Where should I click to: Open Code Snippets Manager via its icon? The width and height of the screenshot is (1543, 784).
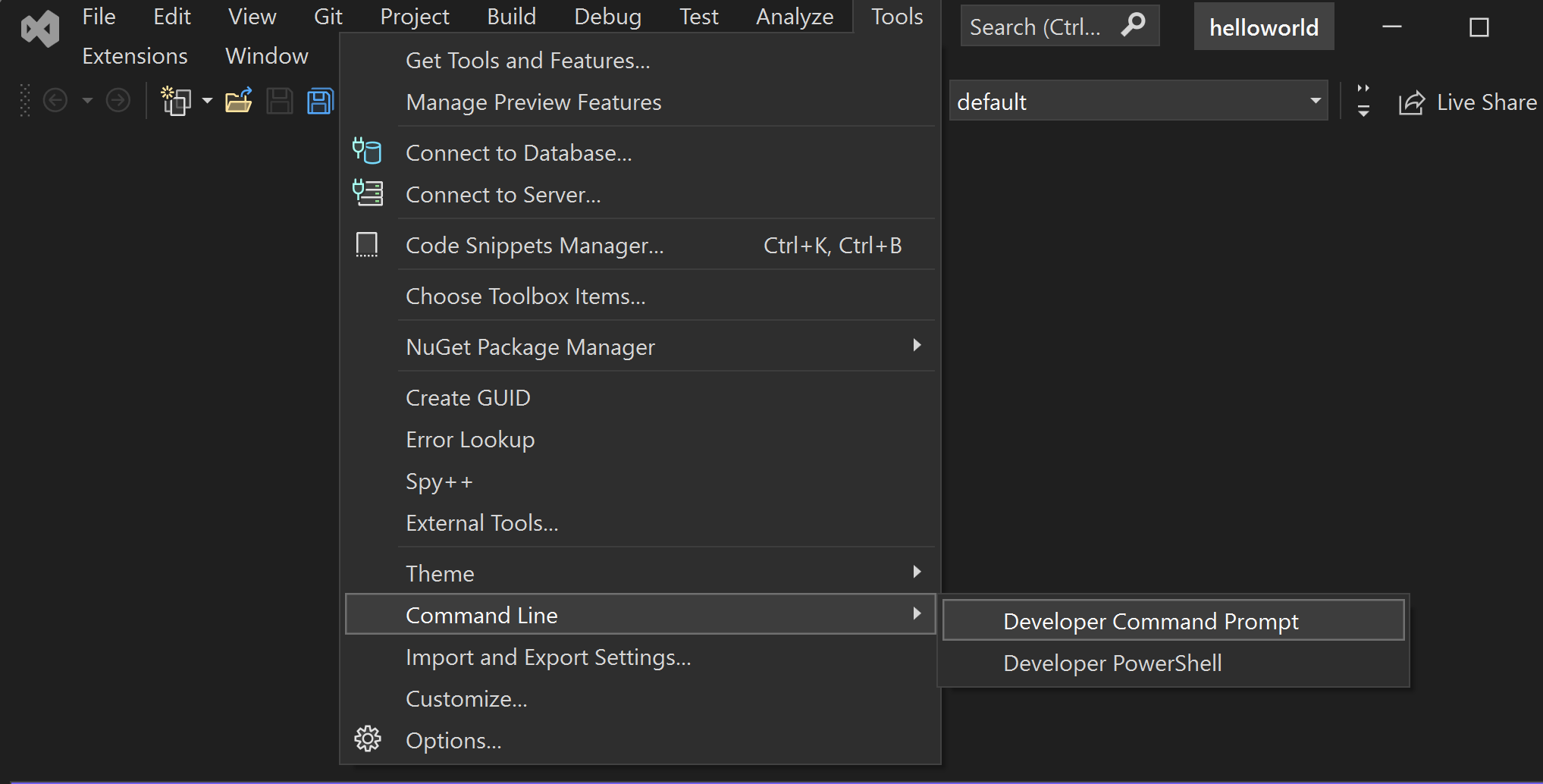point(367,244)
